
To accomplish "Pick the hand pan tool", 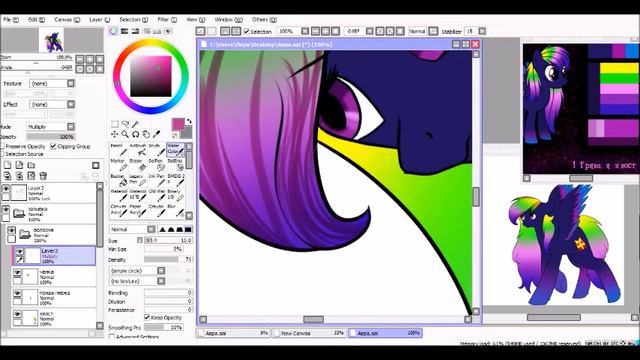I will tap(146, 134).
